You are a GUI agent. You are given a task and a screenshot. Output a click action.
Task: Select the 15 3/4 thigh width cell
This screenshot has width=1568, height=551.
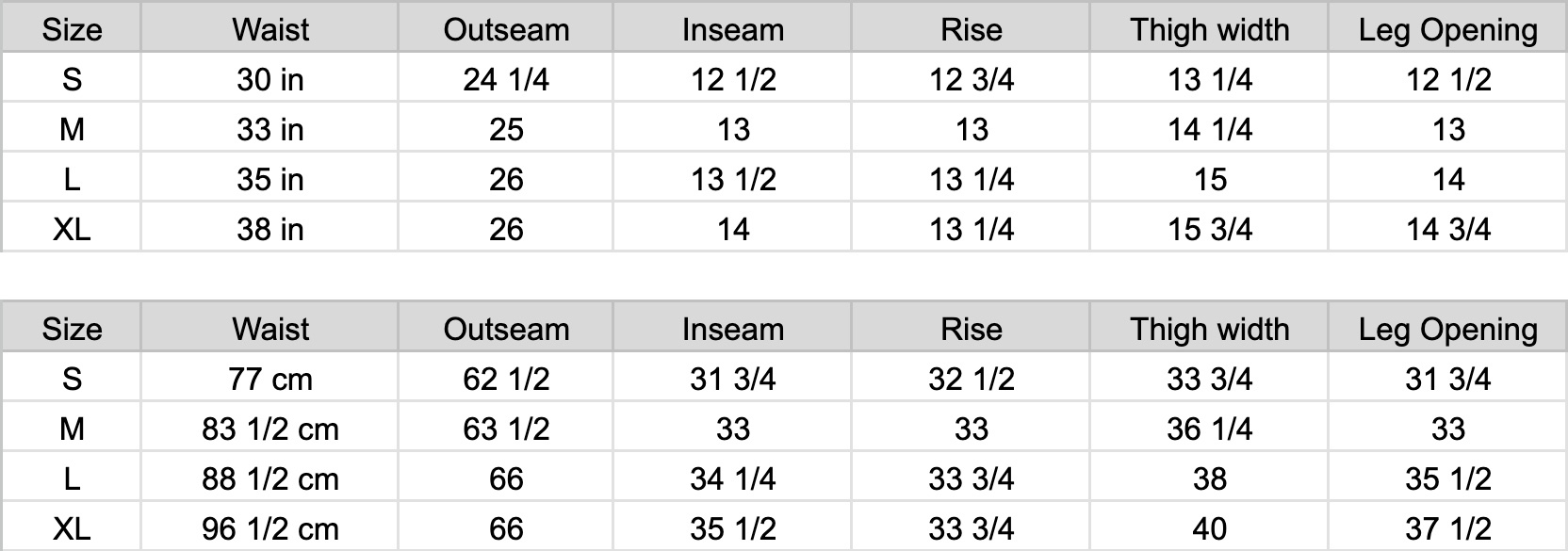click(x=1210, y=229)
